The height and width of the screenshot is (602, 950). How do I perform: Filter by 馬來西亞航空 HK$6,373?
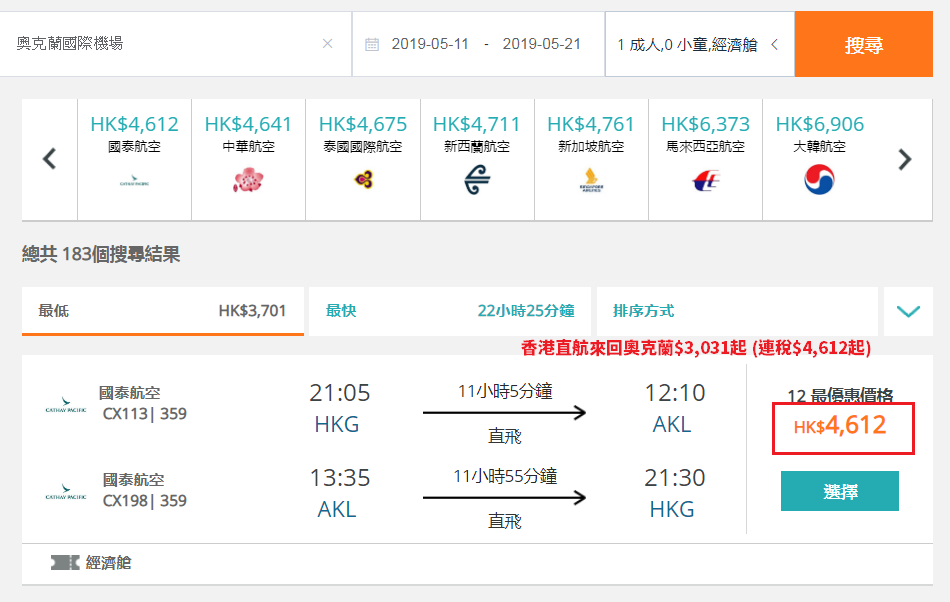tap(705, 159)
